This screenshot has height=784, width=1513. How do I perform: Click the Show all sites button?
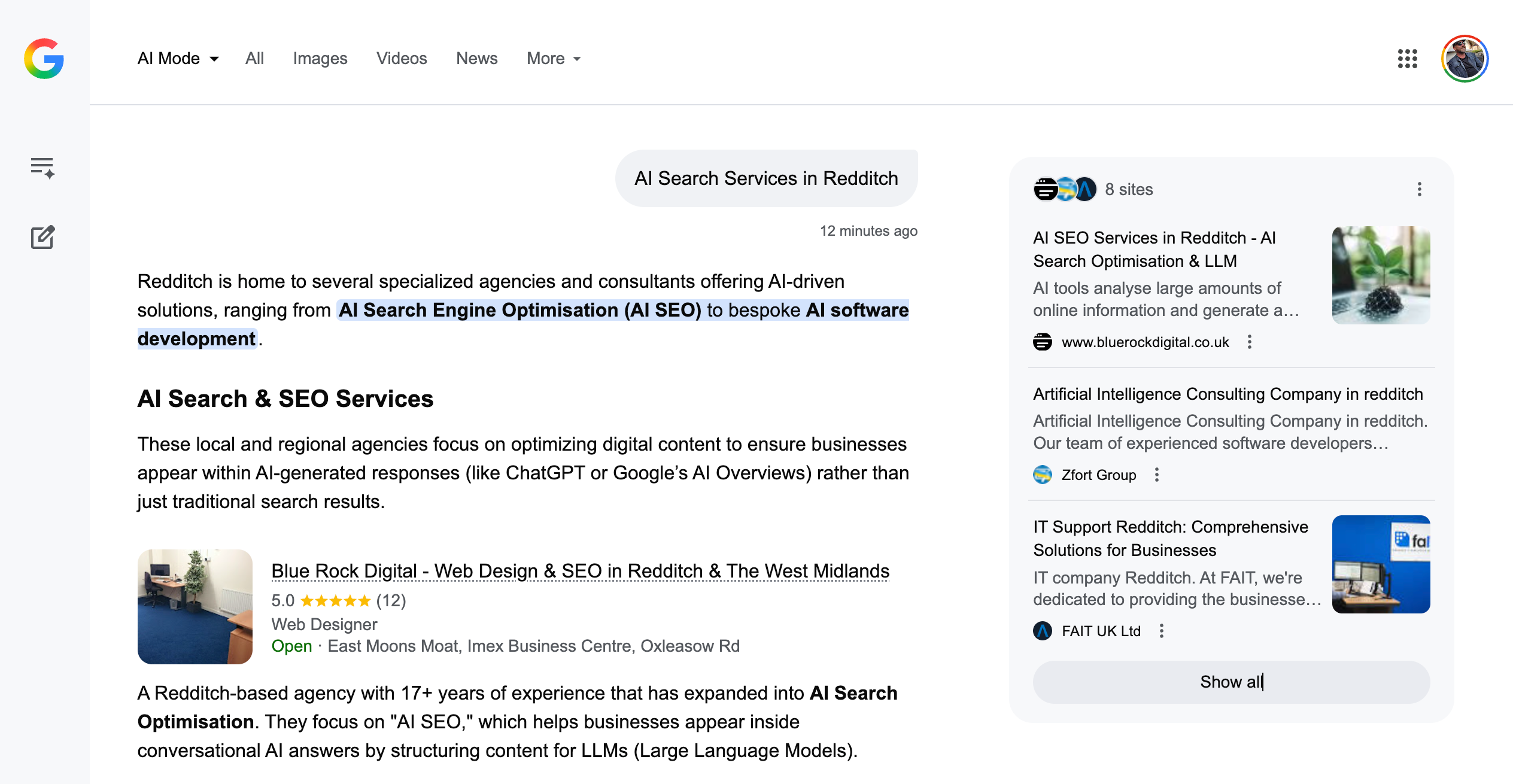click(x=1231, y=682)
